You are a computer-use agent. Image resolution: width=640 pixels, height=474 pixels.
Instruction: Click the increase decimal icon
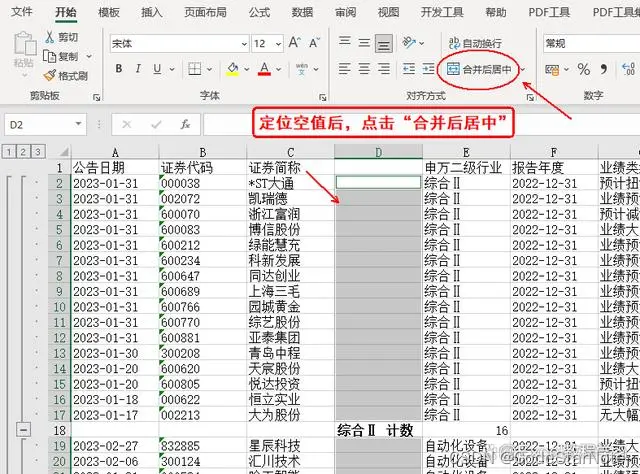[628, 69]
